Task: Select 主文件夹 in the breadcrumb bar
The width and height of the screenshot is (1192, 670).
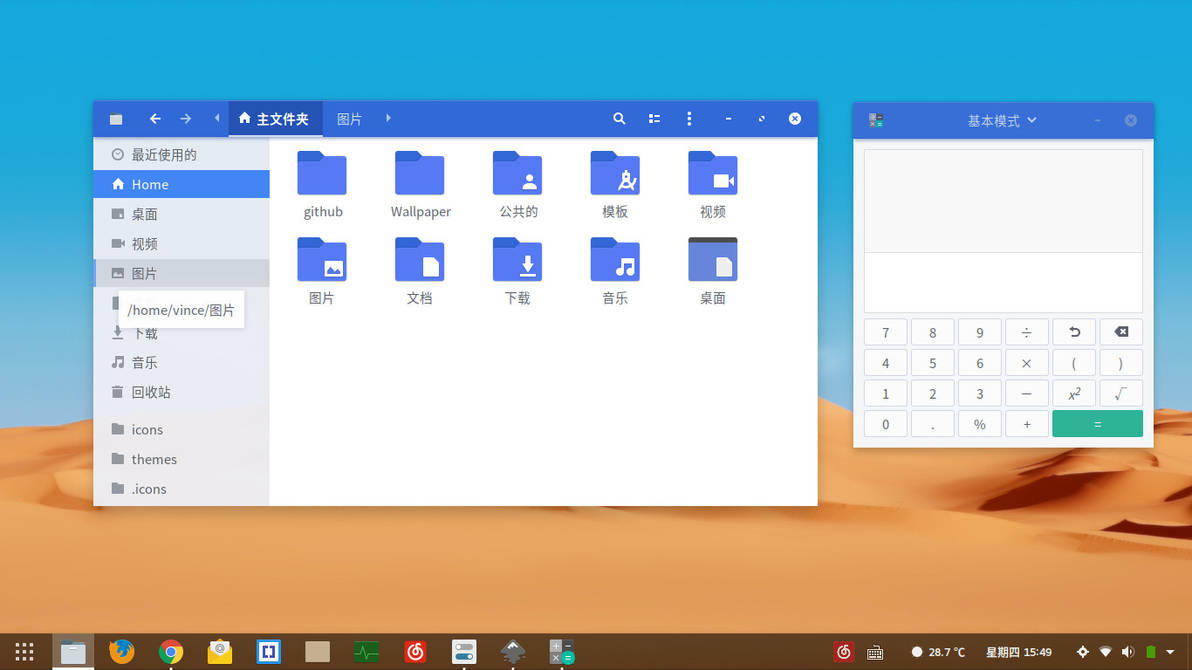Action: pyautogui.click(x=275, y=117)
